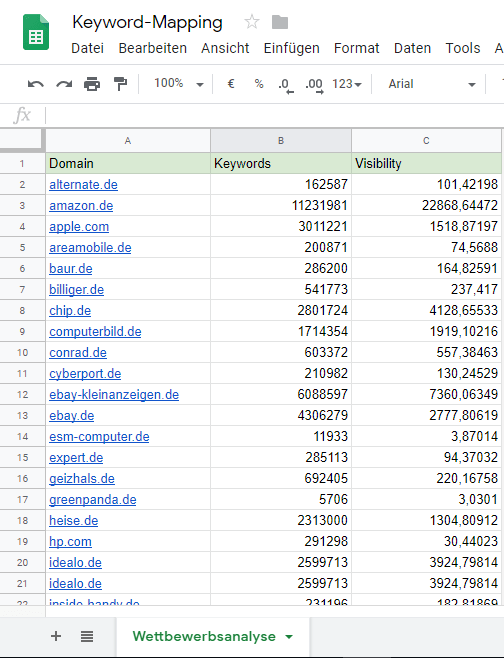Screen dimensions: 504x658
Task: Open the billiger.de link
Action: 76,290
